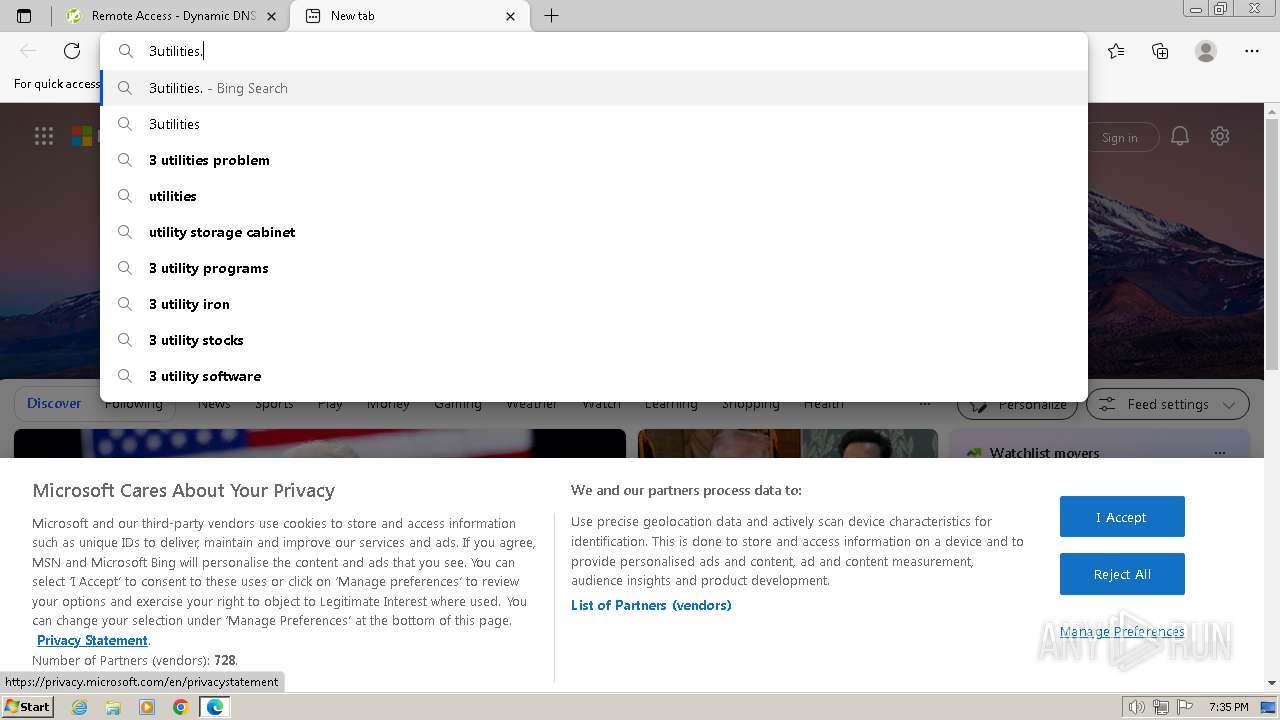
Task: Select '3 utility software' suggestion
Action: [594, 376]
